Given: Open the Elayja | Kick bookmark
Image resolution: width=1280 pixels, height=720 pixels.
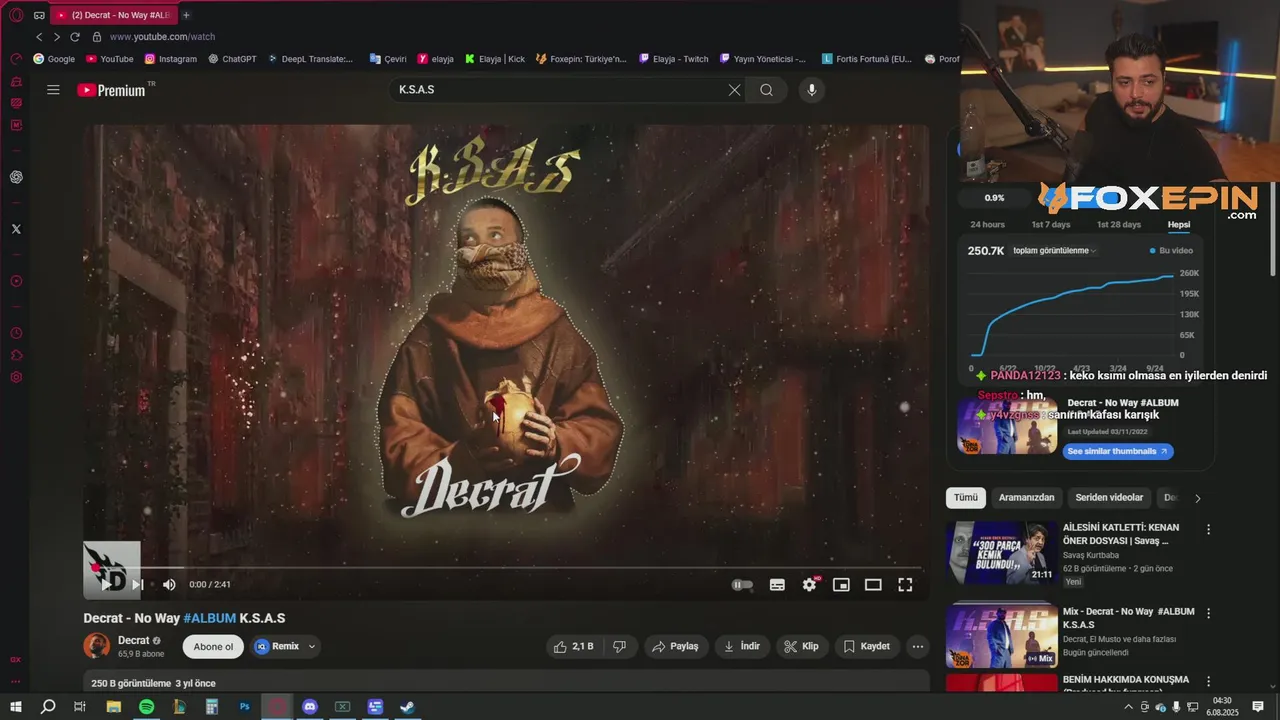Looking at the screenshot, I should tap(494, 59).
